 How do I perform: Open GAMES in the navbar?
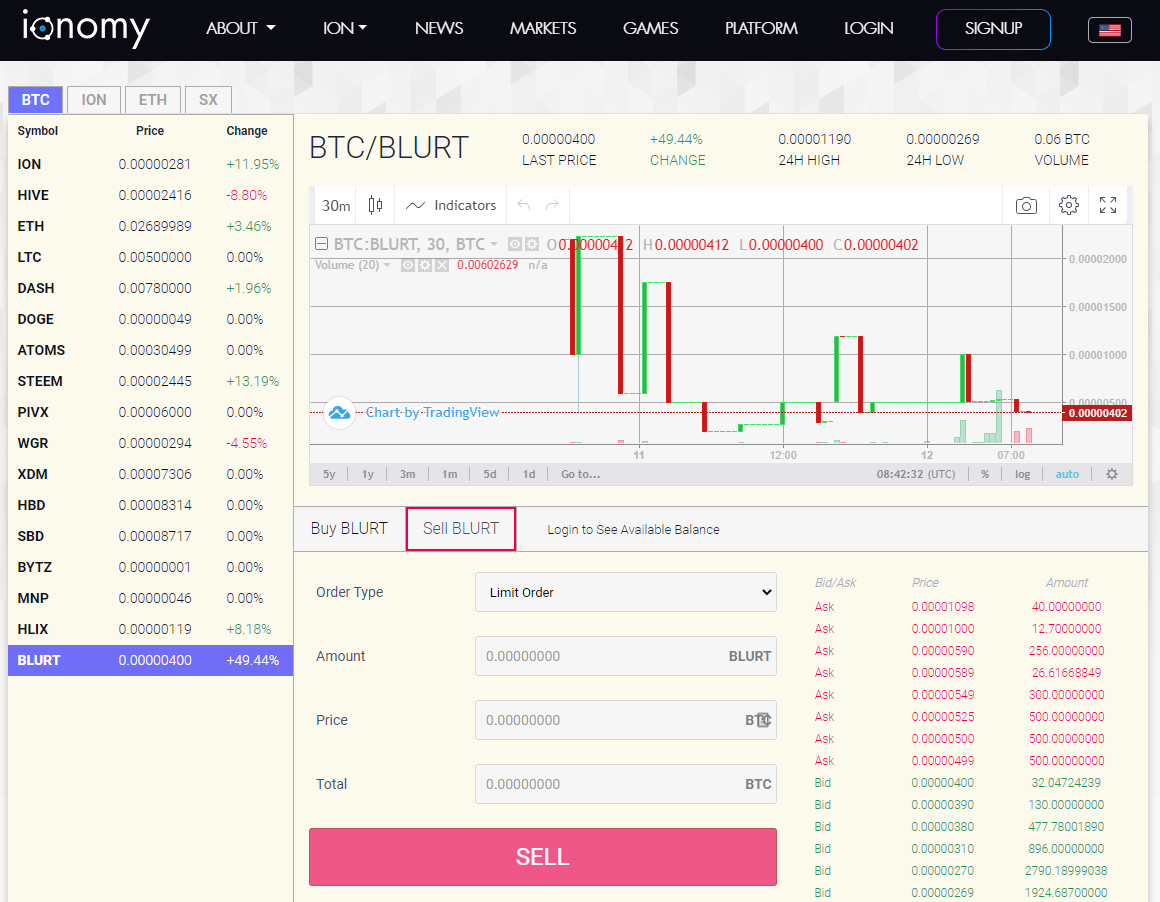tap(650, 28)
